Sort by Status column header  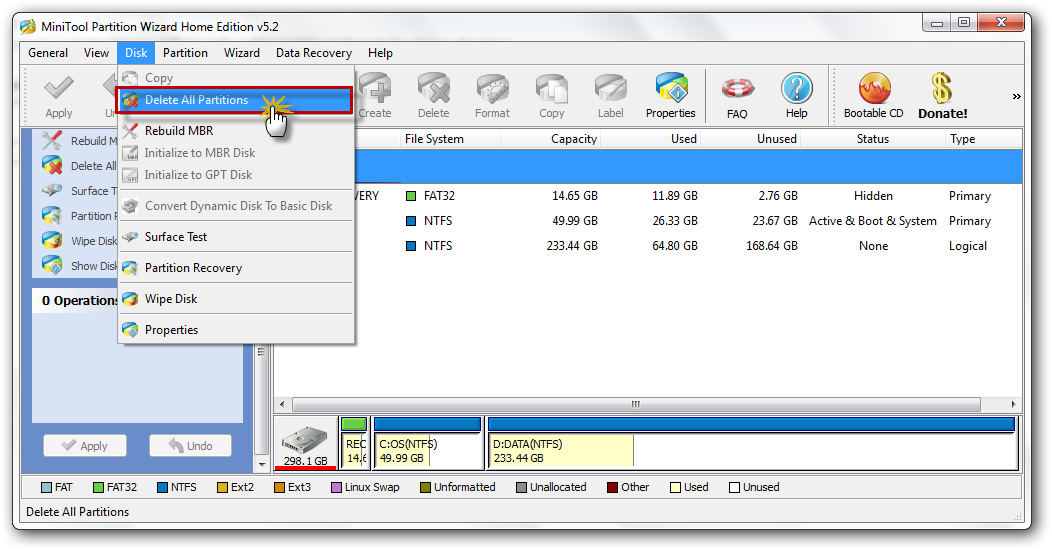point(872,139)
